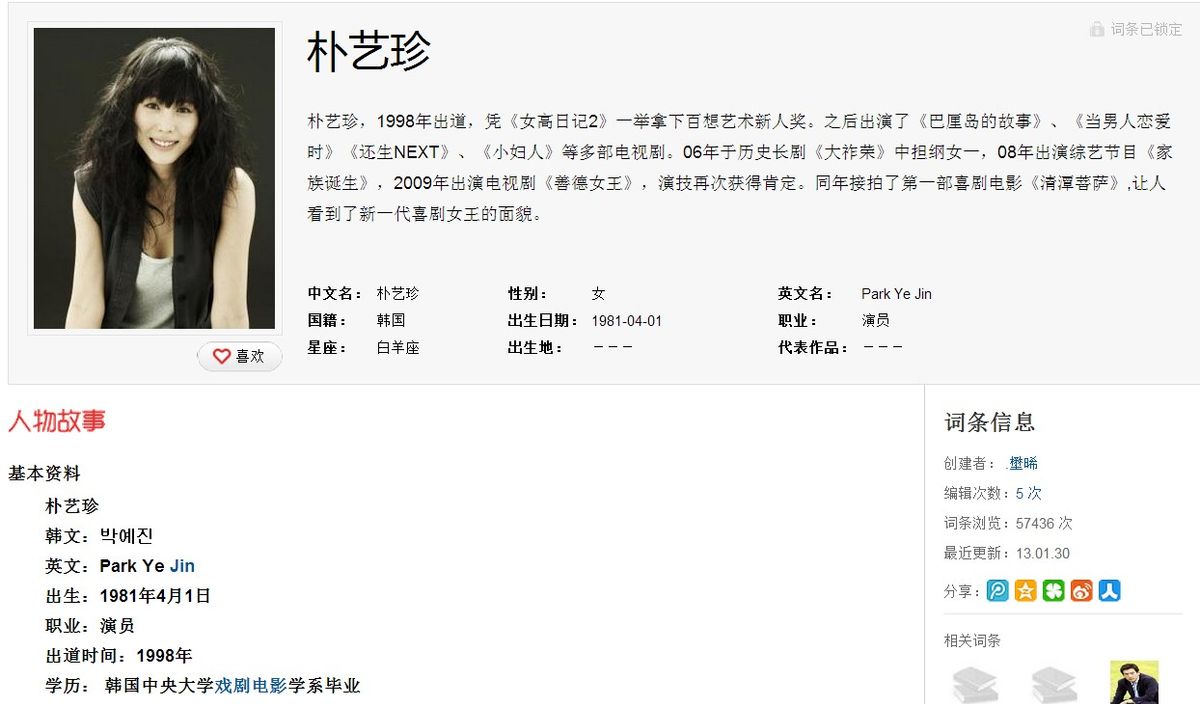1200x704 pixels.
Task: Open the 戏剧 link in 学历 line
Action: [x=232, y=686]
